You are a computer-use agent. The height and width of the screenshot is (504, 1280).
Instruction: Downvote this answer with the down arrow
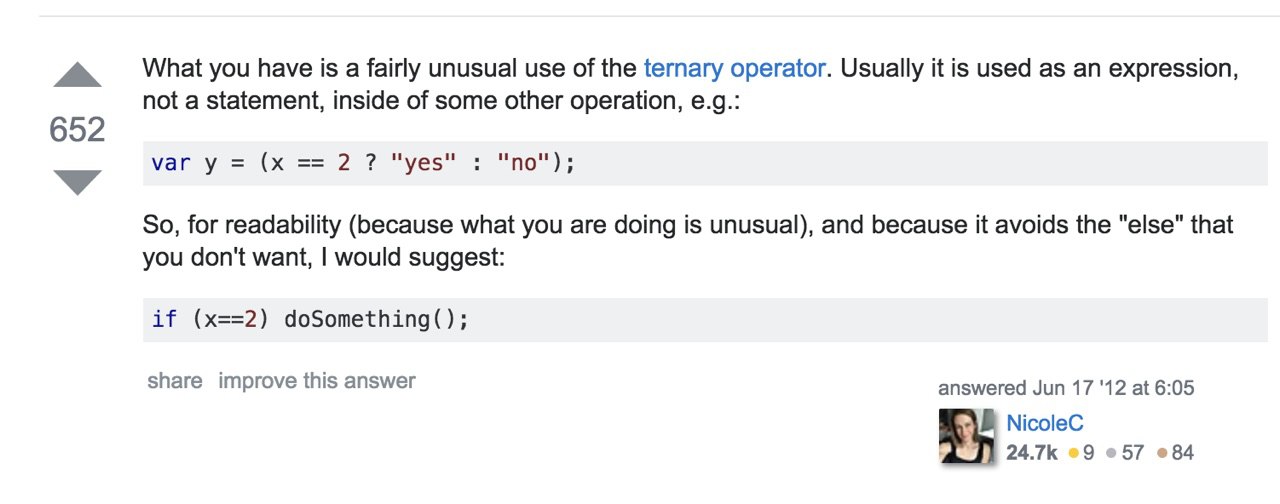coord(77,182)
